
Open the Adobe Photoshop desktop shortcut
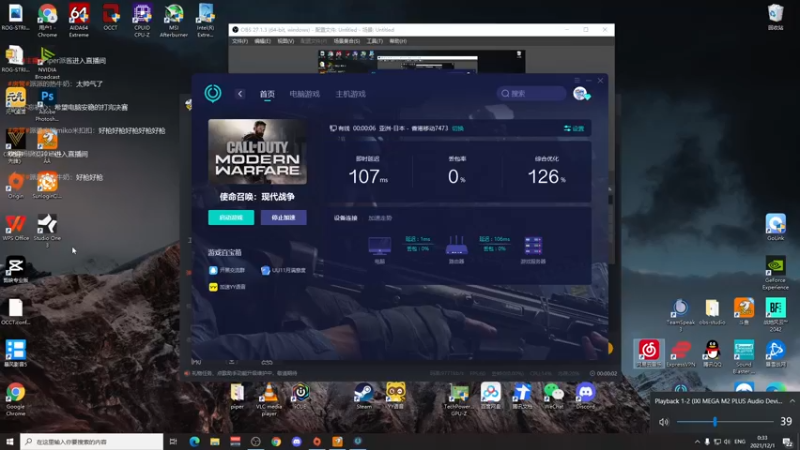pyautogui.click(x=47, y=106)
